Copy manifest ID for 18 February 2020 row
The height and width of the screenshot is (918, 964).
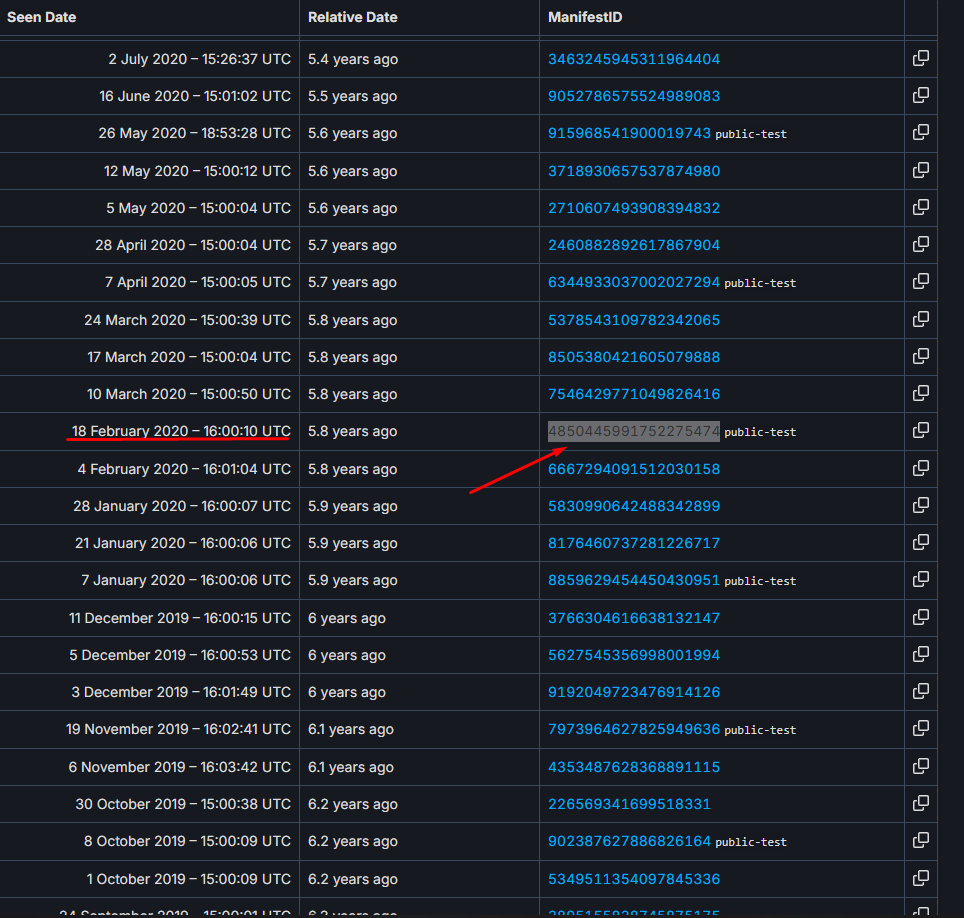921,431
